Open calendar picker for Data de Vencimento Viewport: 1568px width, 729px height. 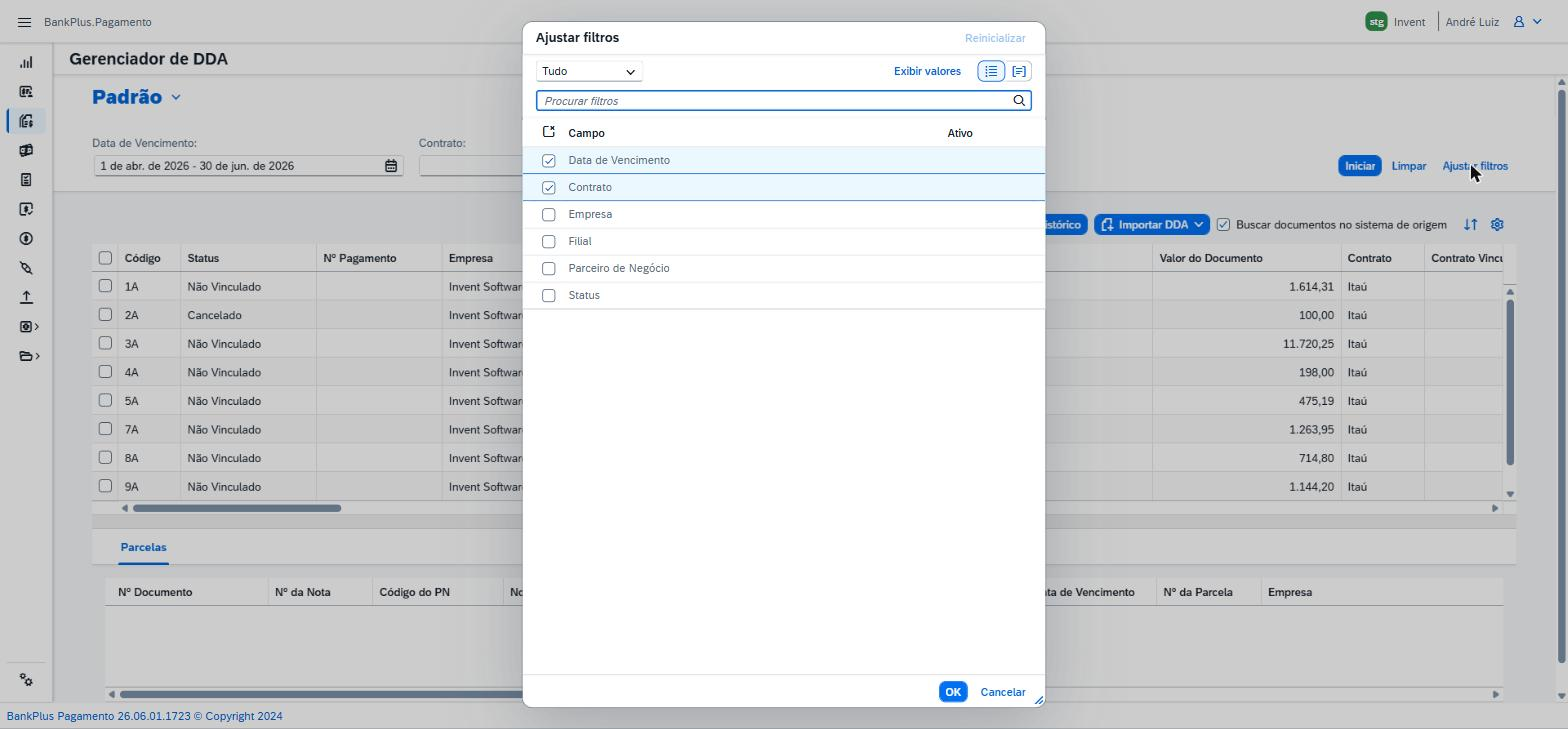391,166
